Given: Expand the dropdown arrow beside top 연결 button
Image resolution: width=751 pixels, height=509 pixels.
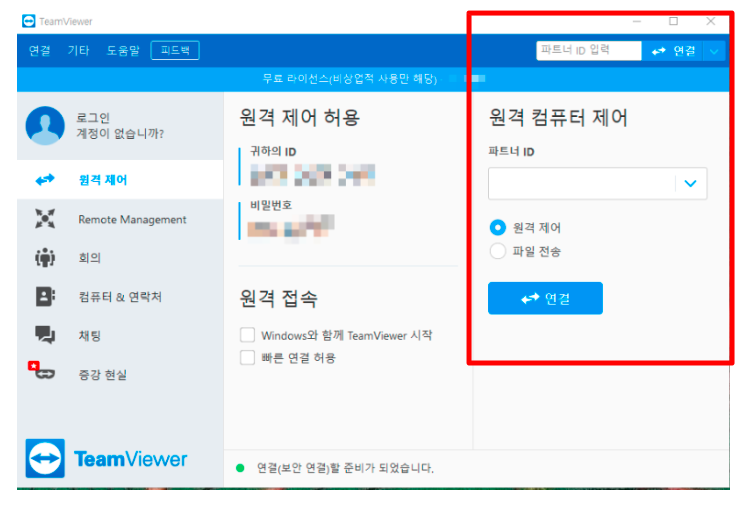Looking at the screenshot, I should click(714, 51).
